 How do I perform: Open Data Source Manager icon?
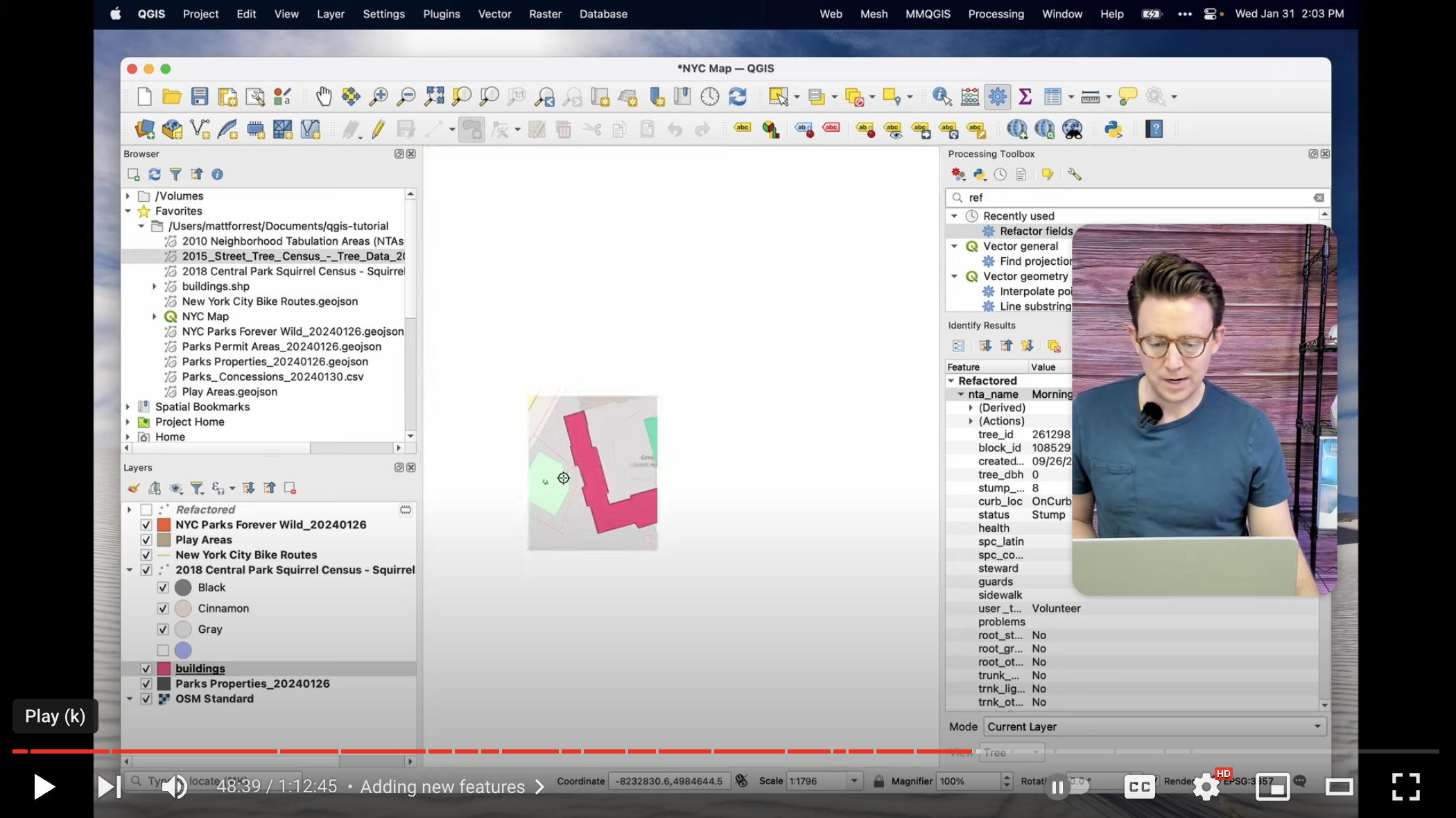tap(144, 129)
